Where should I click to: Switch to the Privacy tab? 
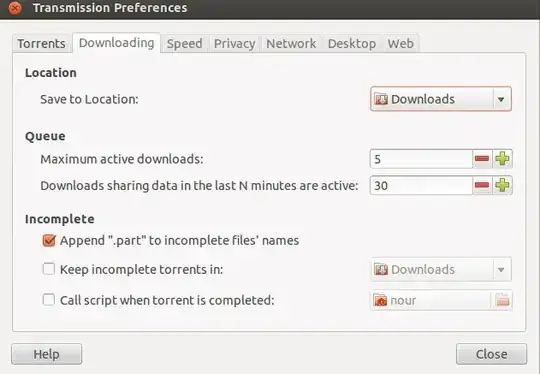[x=235, y=44]
